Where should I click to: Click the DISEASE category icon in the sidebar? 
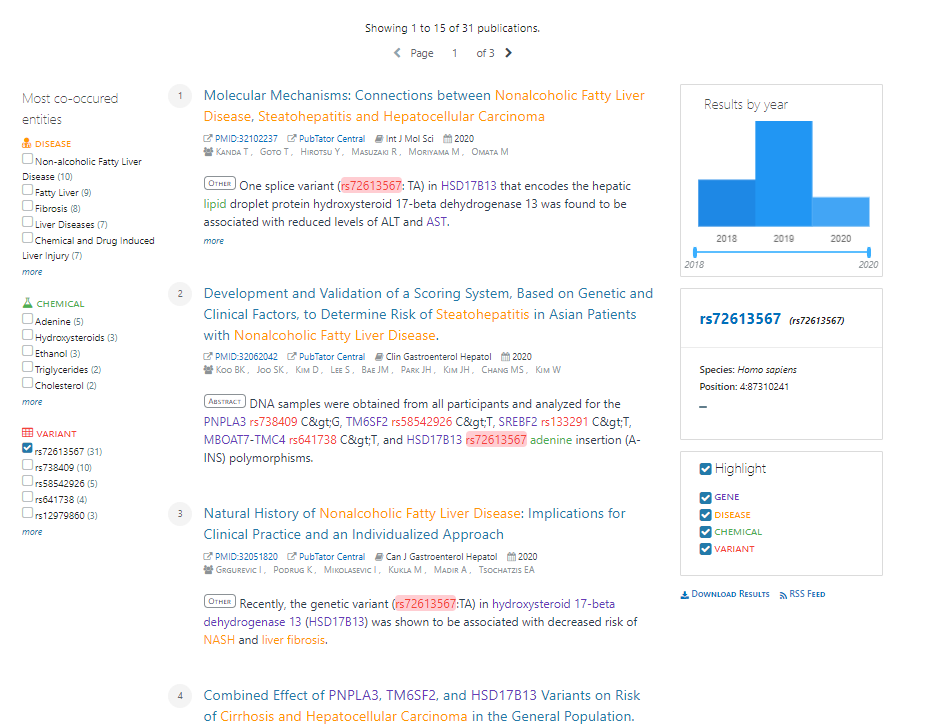coord(25,143)
